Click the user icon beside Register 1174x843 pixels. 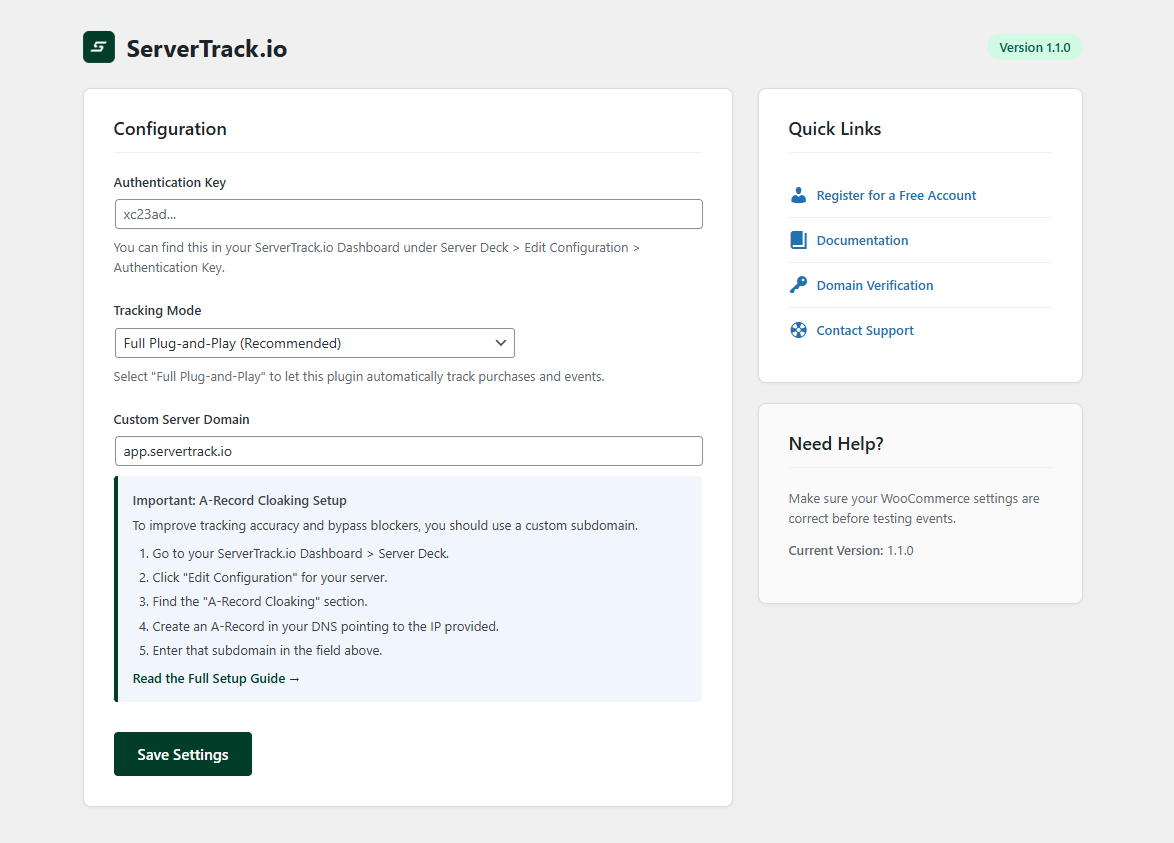[x=798, y=195]
